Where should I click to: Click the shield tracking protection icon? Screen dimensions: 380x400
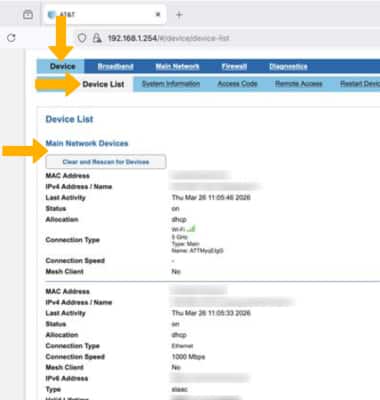click(82, 38)
